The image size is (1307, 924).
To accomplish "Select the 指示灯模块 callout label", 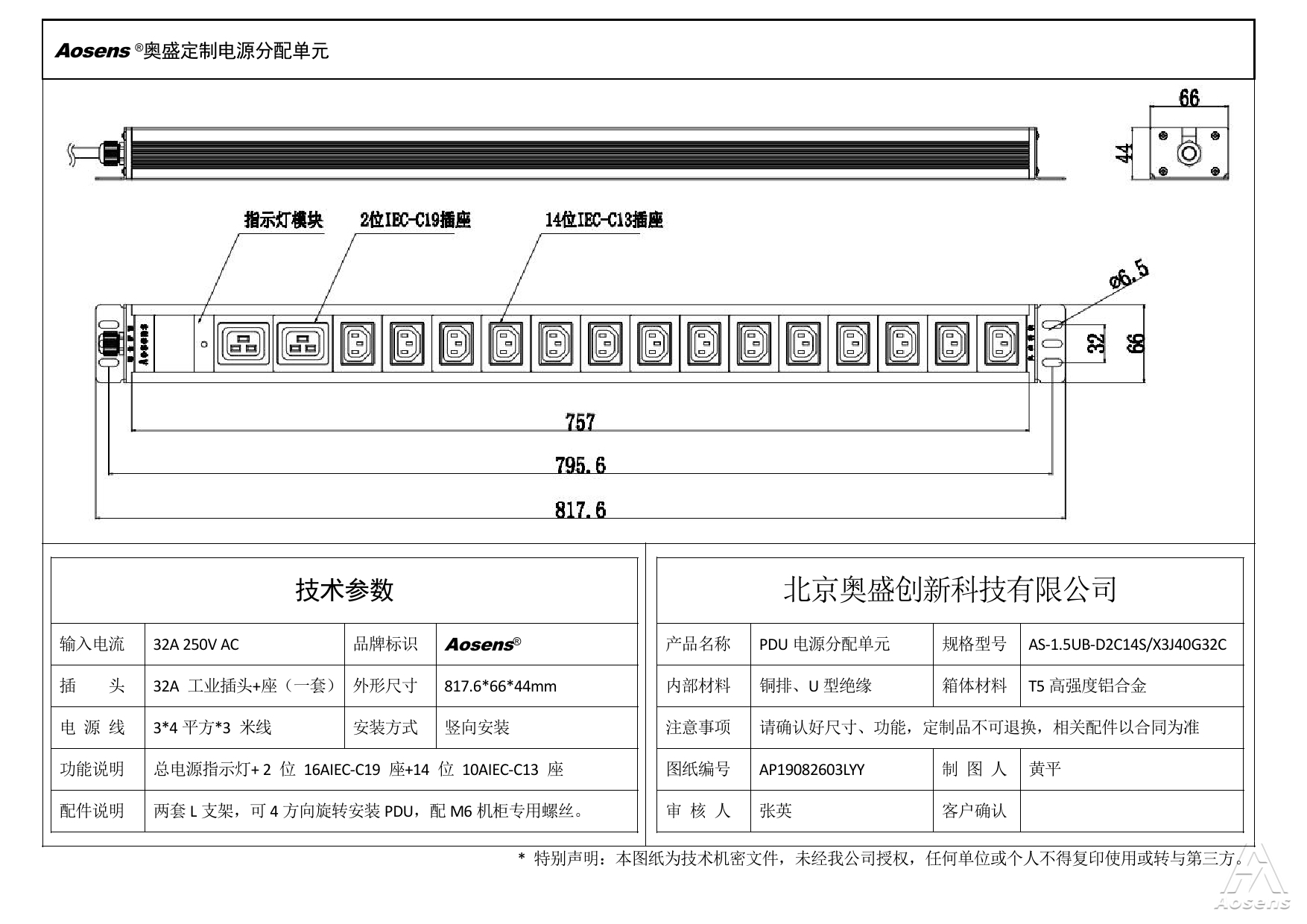I will tap(284, 220).
